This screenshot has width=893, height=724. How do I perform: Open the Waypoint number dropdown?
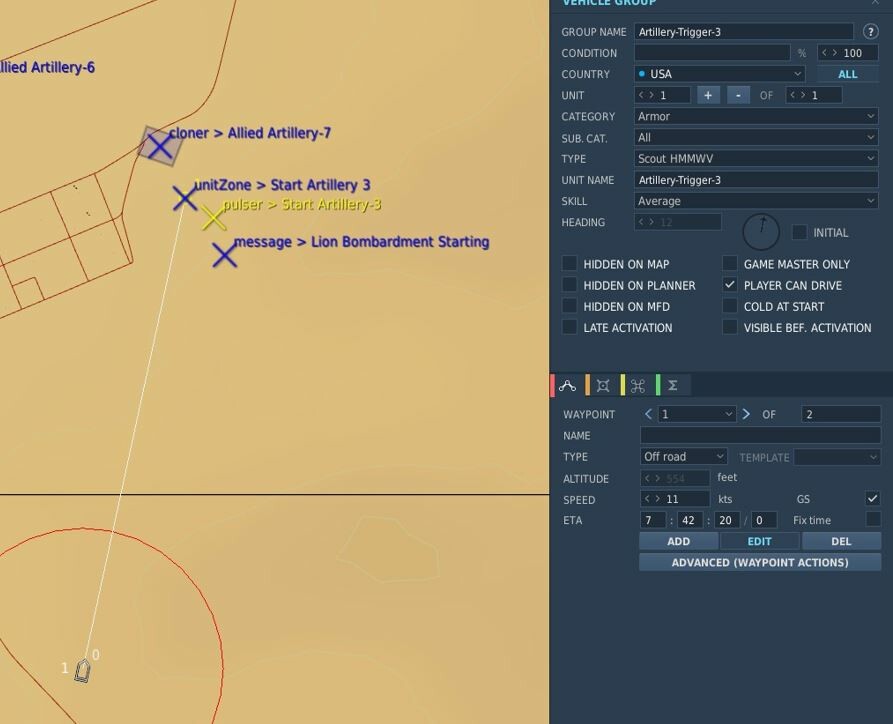point(697,414)
